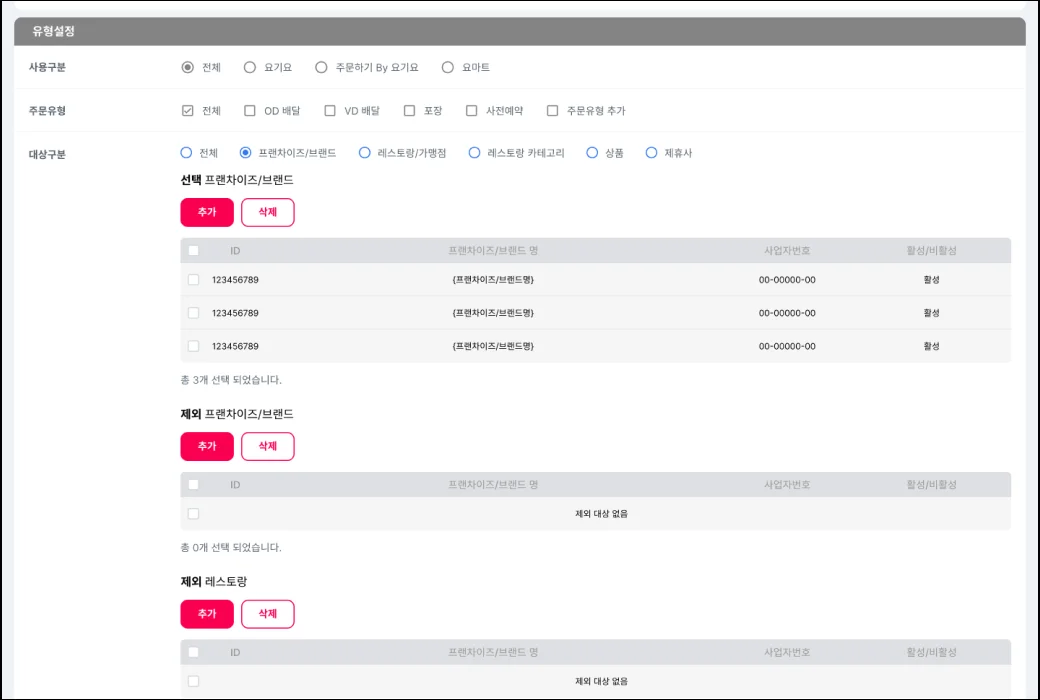Image resolution: width=1040 pixels, height=700 pixels.
Task: Click 유형설정 section header
Action: (x=520, y=31)
